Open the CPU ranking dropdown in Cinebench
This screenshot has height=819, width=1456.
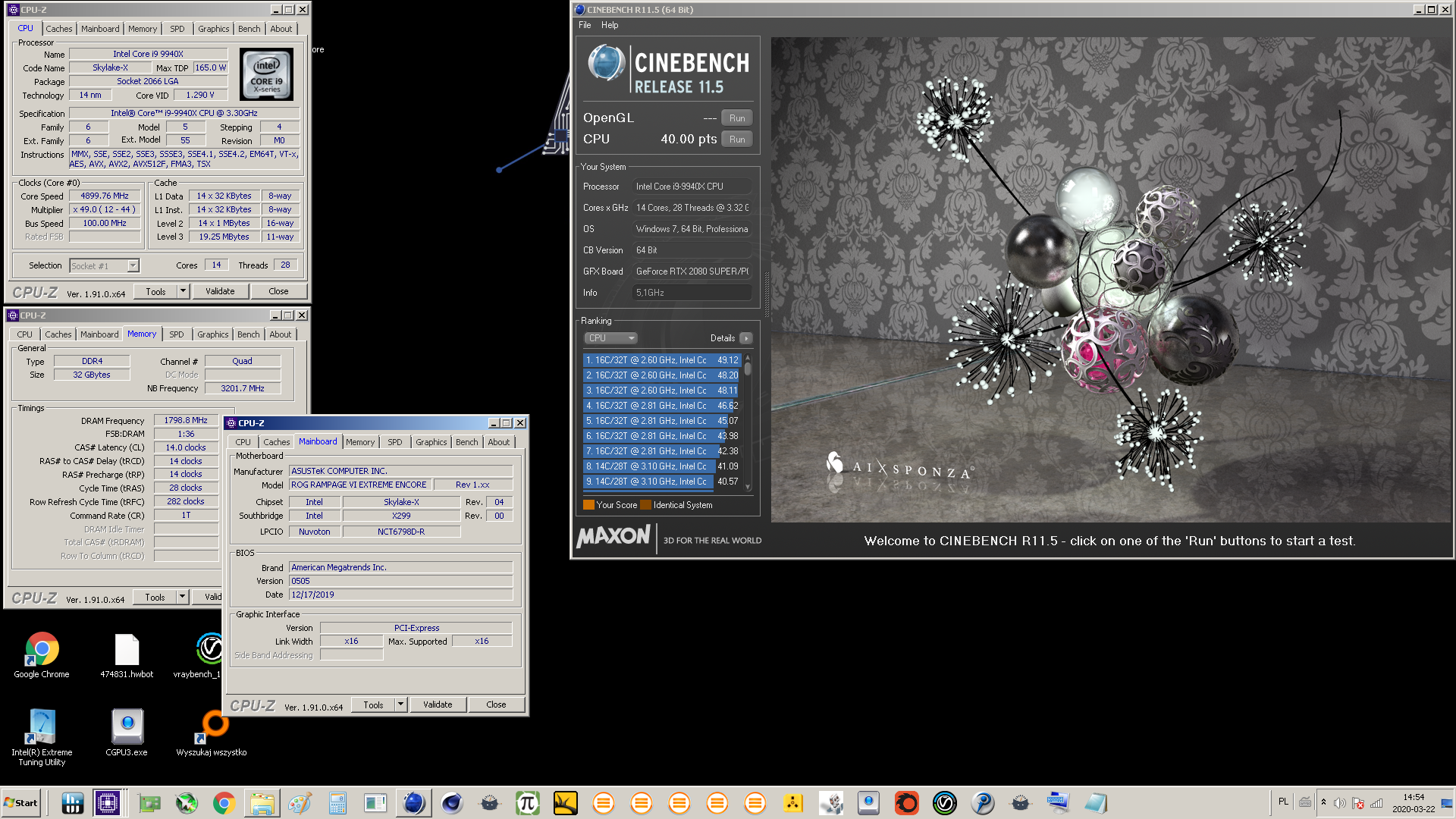610,338
